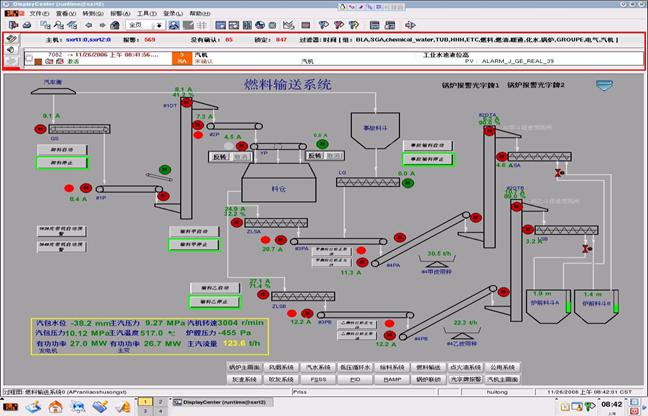Click the 点火油系统 navigation button
Viewport: 648px width, 416px height.
(465, 367)
